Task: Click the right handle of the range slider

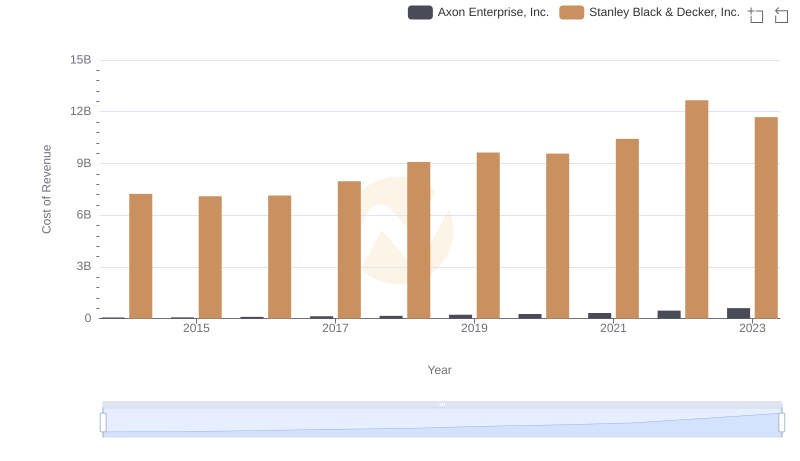Action: click(782, 423)
